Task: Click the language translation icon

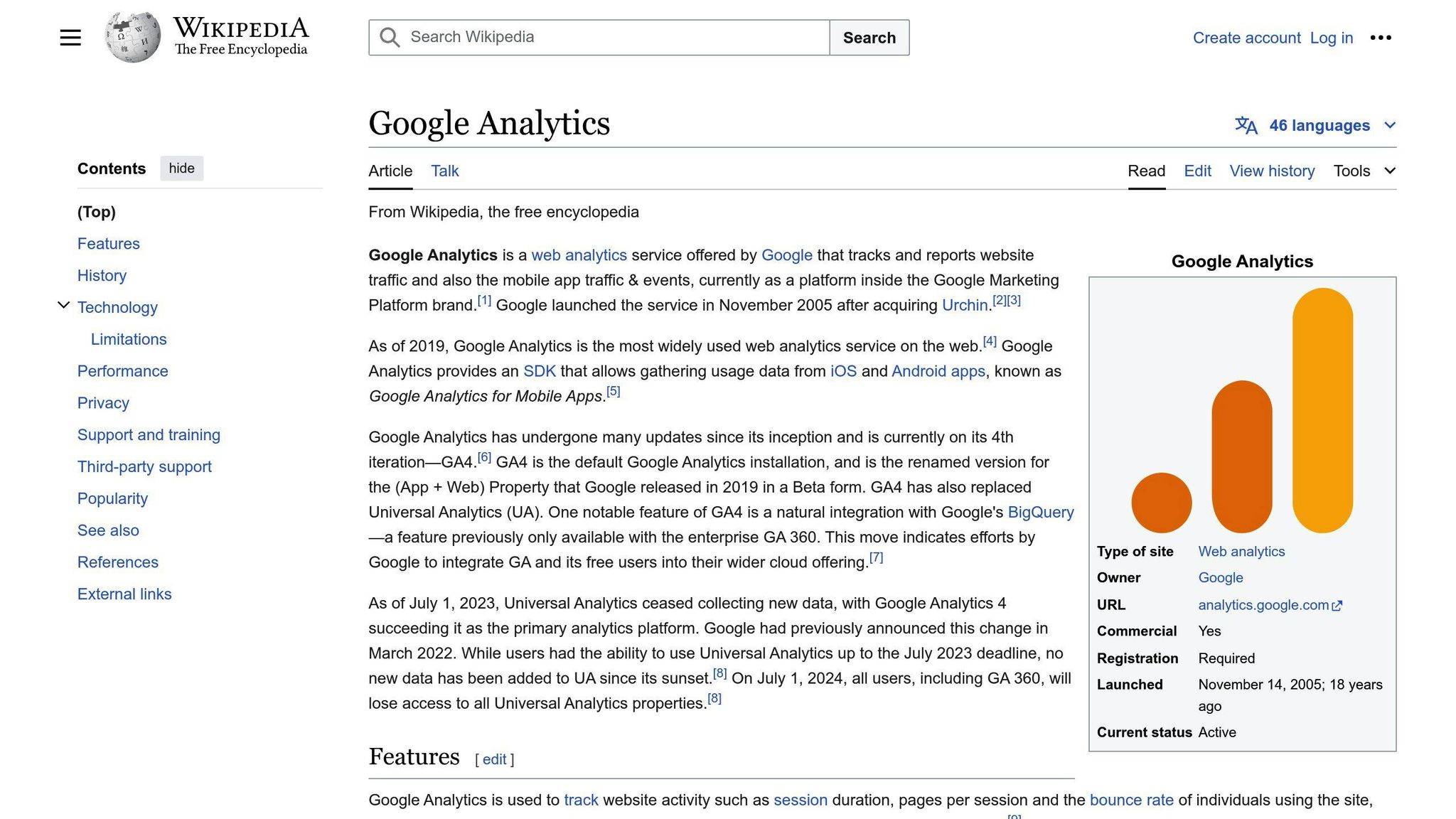Action: click(x=1246, y=126)
